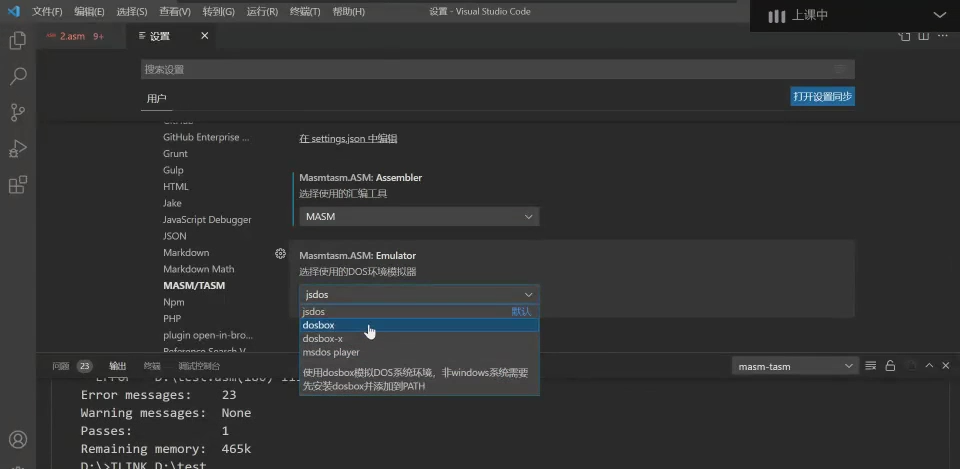Open the Run and Debug view
The image size is (960, 469).
pyautogui.click(x=17, y=148)
